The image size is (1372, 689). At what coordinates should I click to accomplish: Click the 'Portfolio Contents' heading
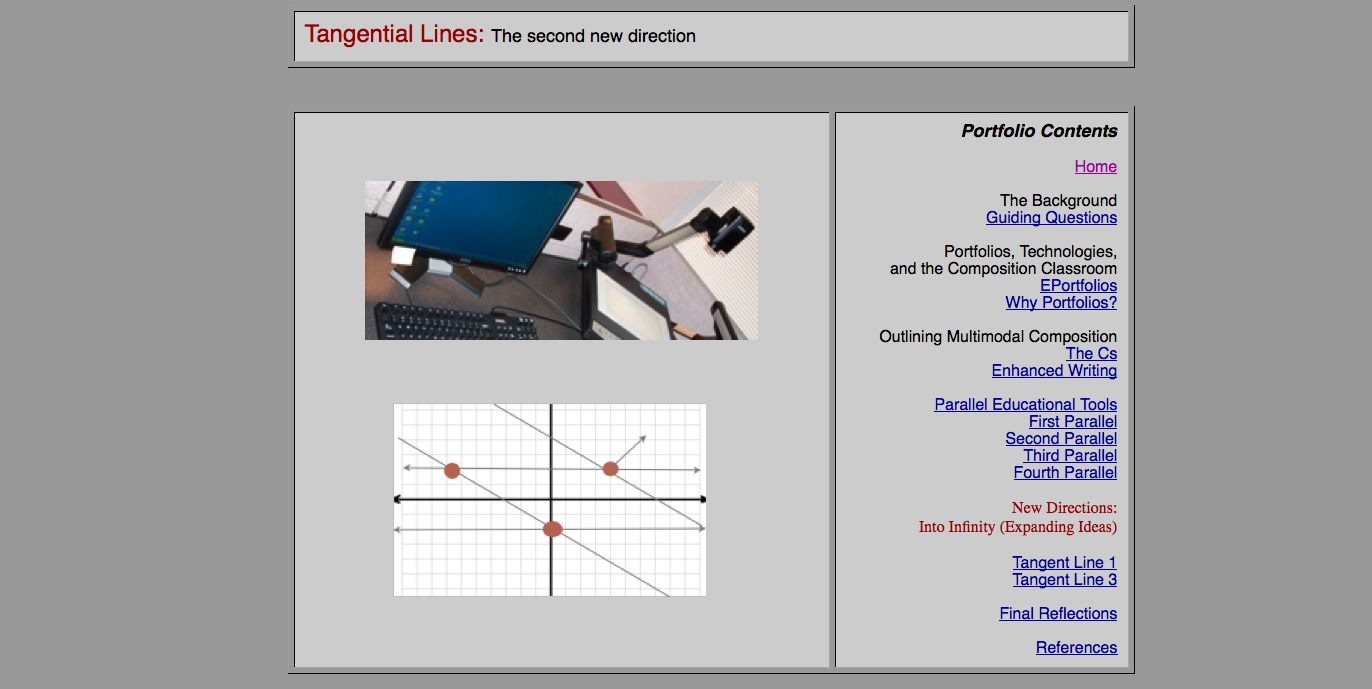(1039, 131)
